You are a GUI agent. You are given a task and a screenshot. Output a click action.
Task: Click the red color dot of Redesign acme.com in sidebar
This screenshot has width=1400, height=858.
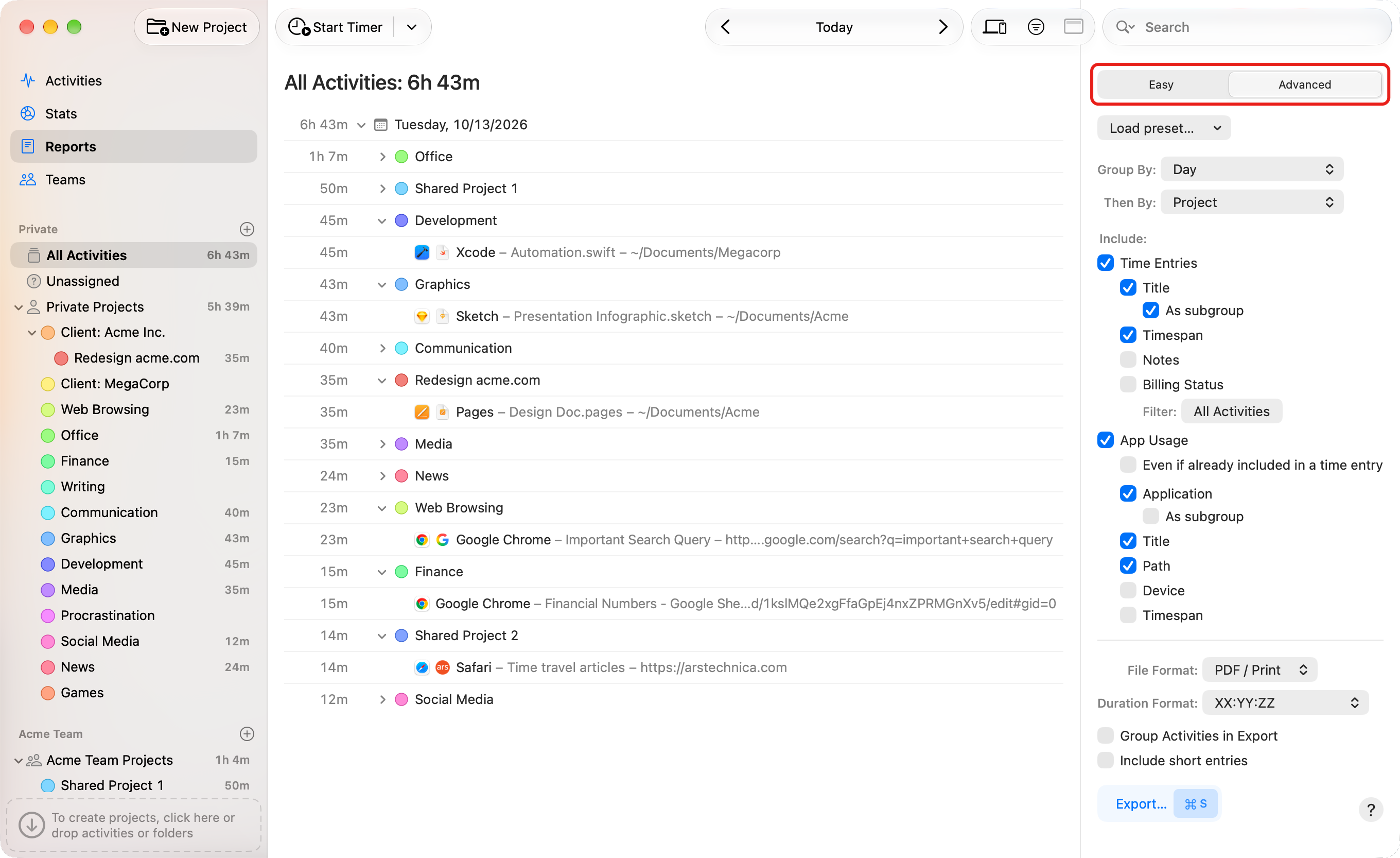pos(61,357)
